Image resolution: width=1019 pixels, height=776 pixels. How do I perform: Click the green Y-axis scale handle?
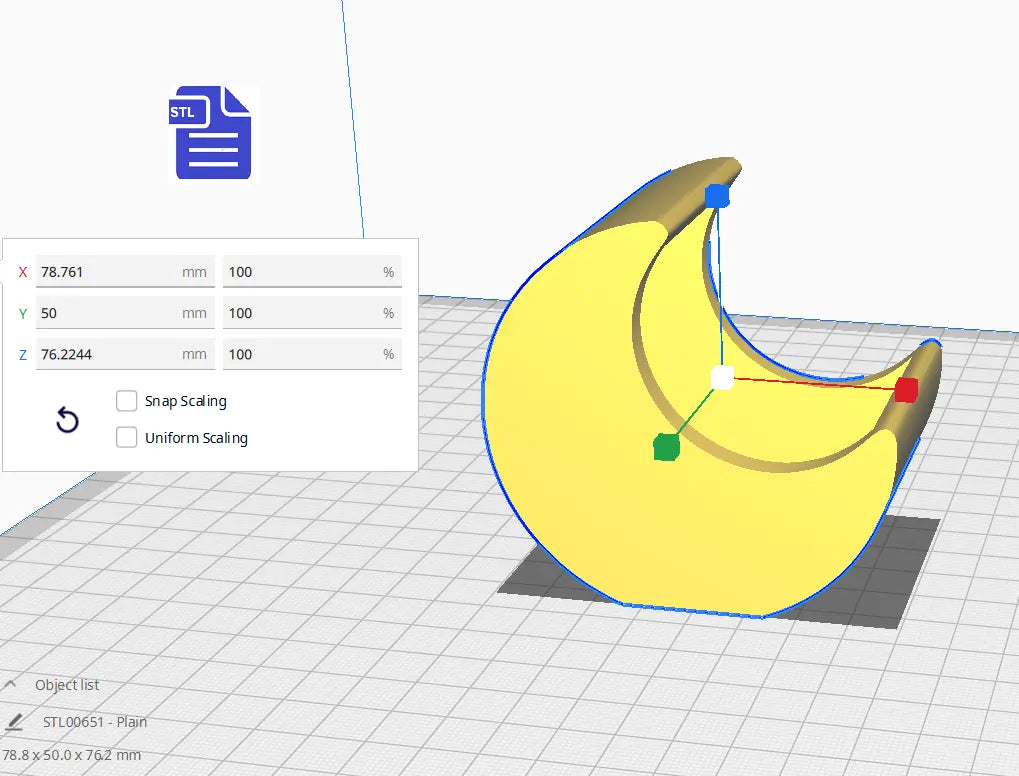[x=666, y=447]
